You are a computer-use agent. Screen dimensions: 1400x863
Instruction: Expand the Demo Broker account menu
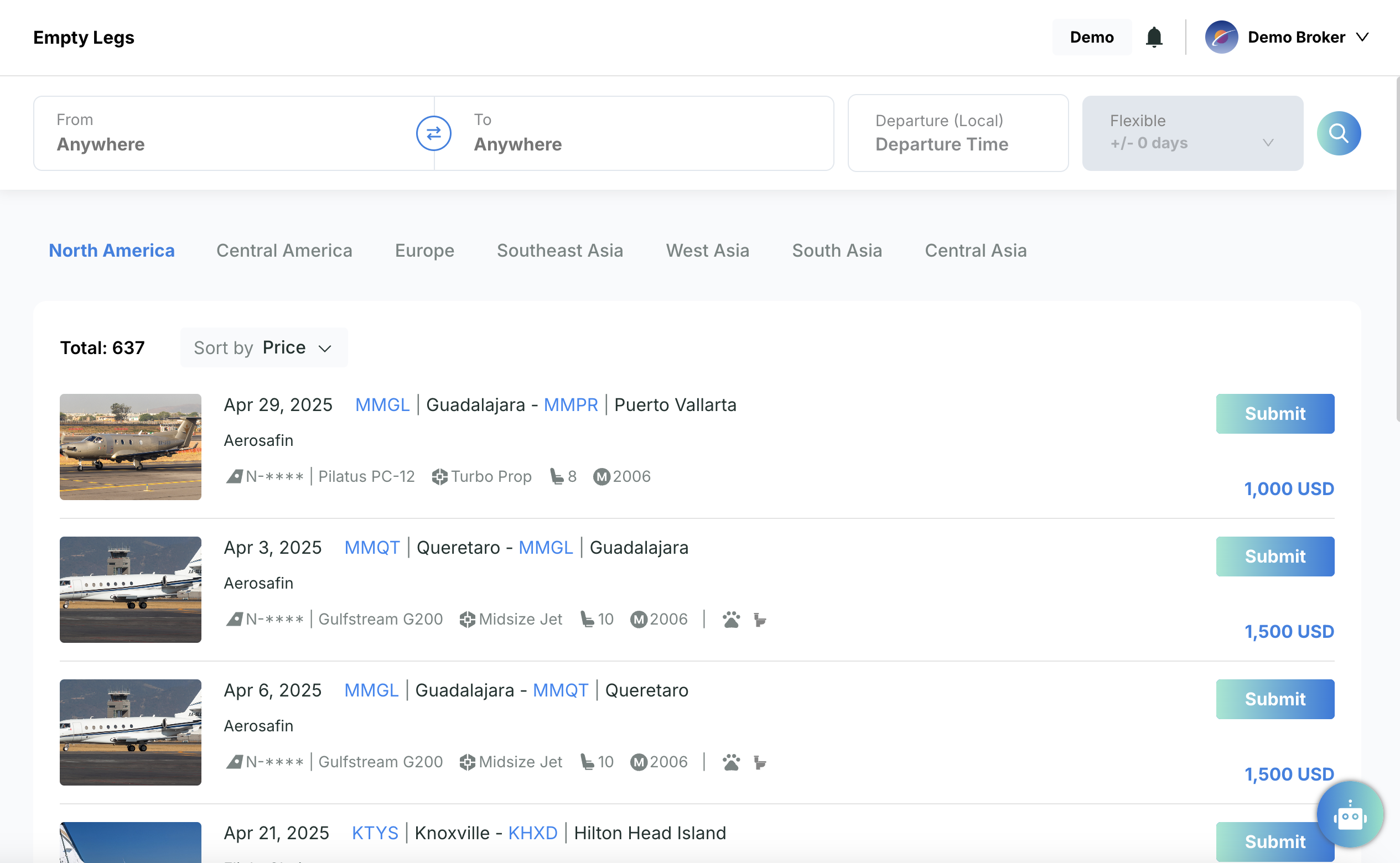1362,37
